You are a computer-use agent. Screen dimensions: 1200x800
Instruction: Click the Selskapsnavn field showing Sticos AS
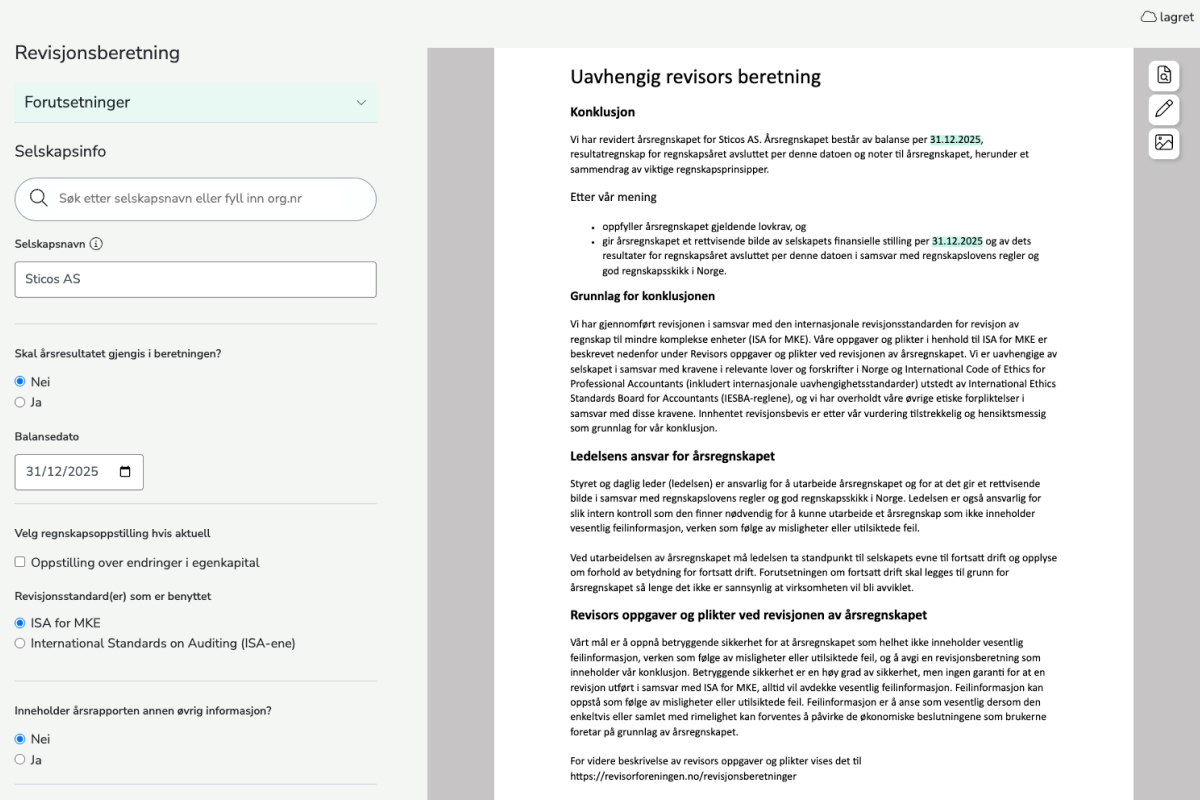pos(195,279)
